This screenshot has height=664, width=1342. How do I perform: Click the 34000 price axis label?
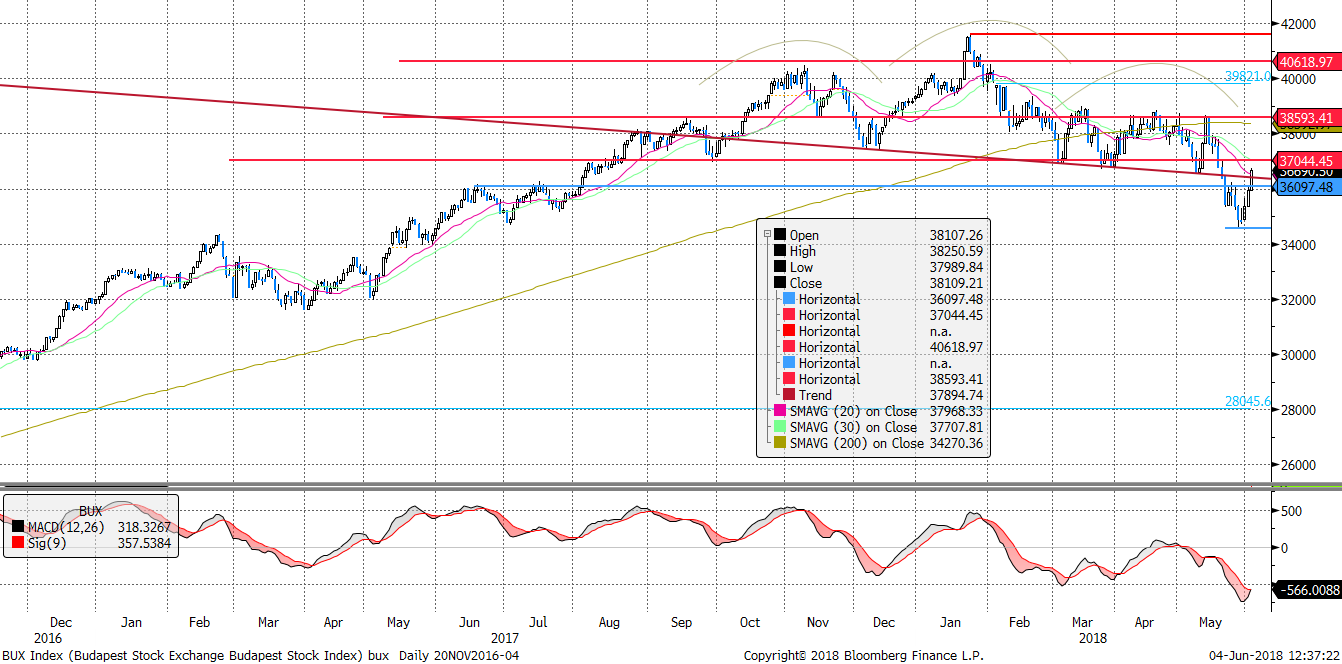click(1299, 244)
